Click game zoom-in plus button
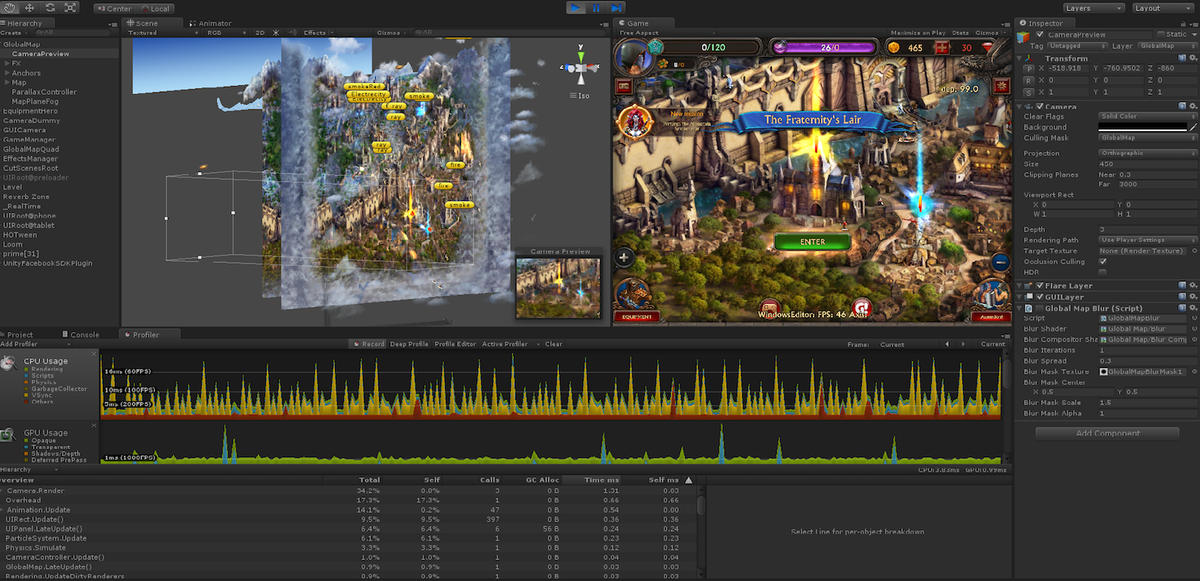Image resolution: width=1200 pixels, height=581 pixels. 624,257
